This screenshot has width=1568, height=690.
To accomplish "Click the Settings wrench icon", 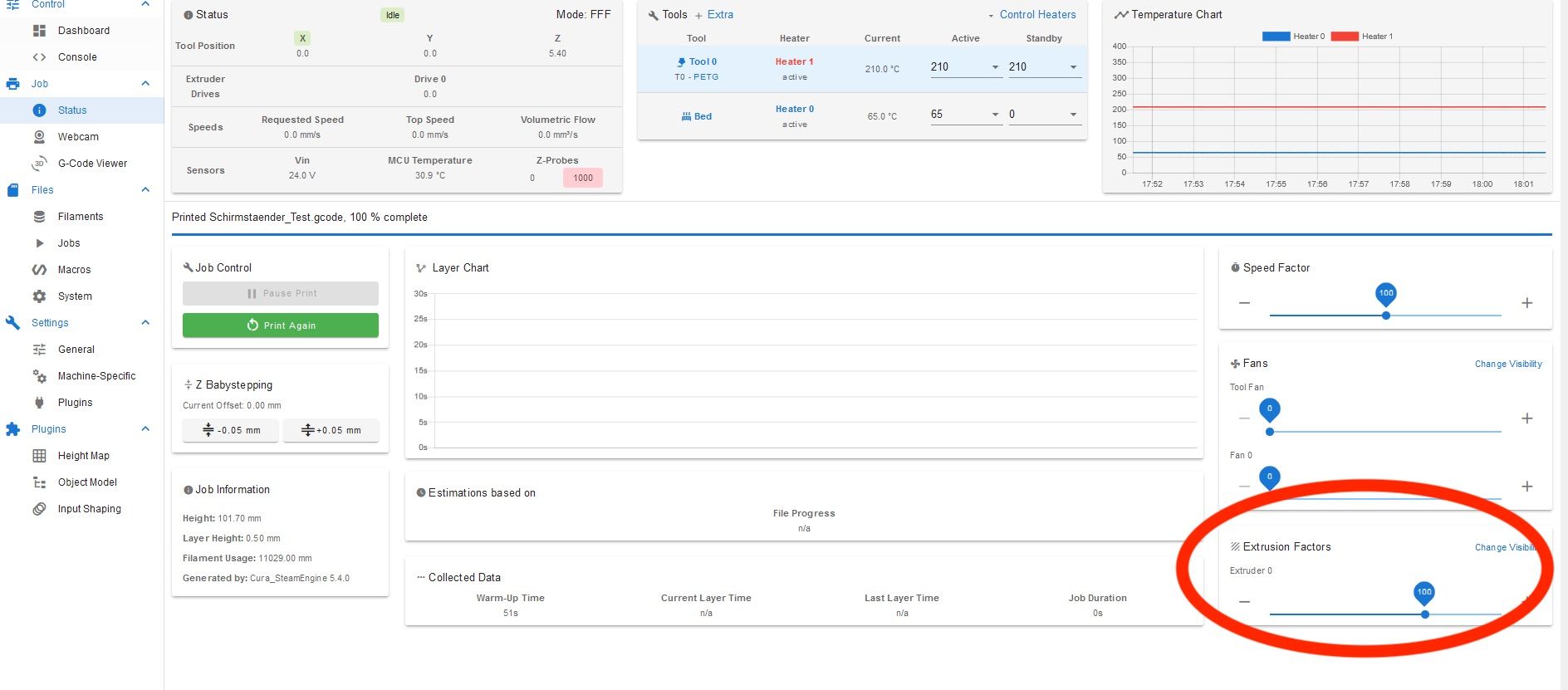I will 12,323.
